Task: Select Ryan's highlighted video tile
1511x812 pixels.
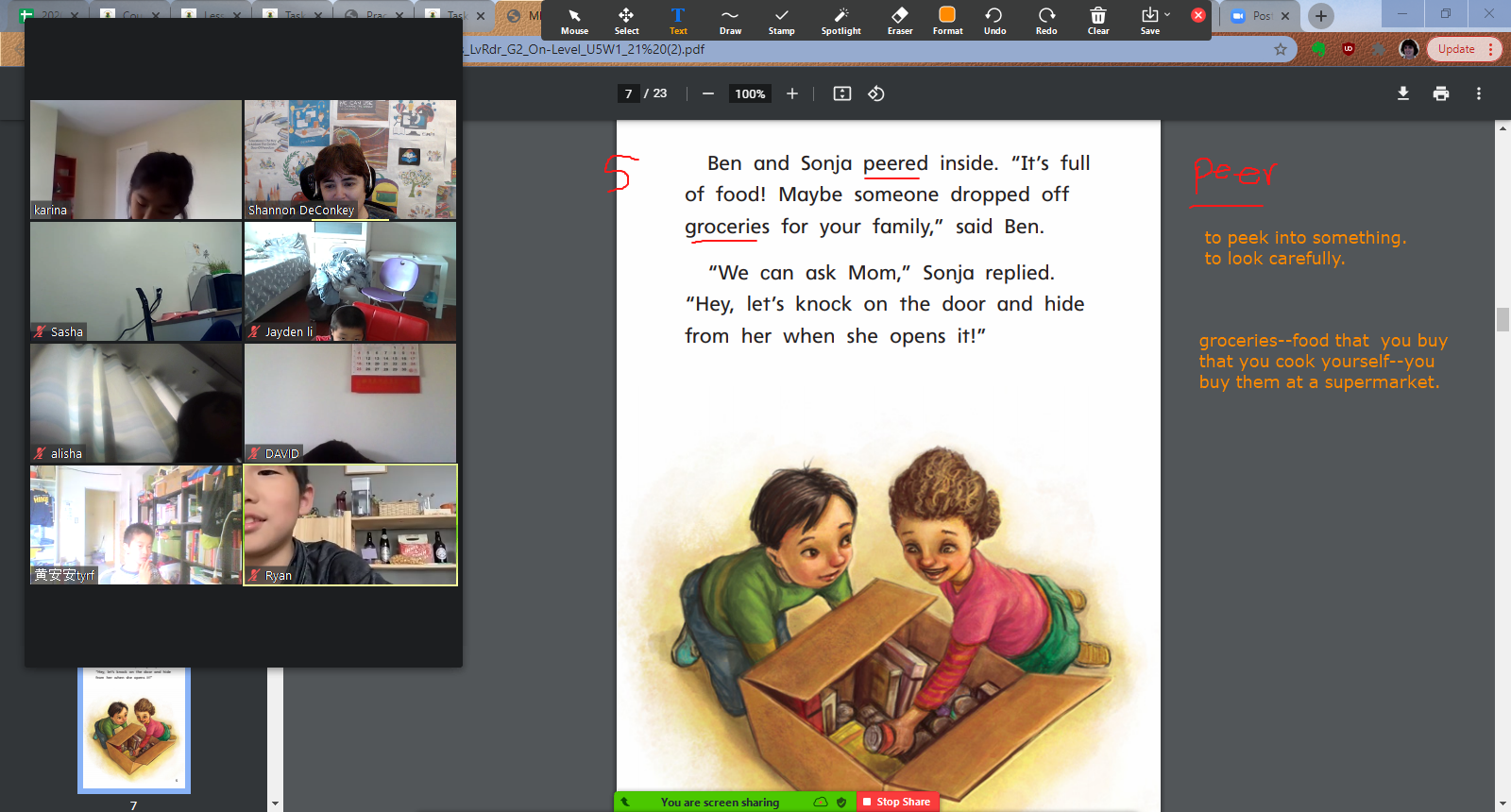Action: coord(350,525)
